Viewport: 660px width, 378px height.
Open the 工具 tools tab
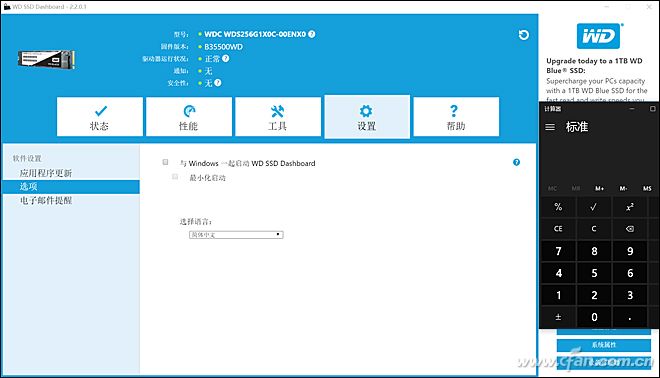tap(278, 117)
